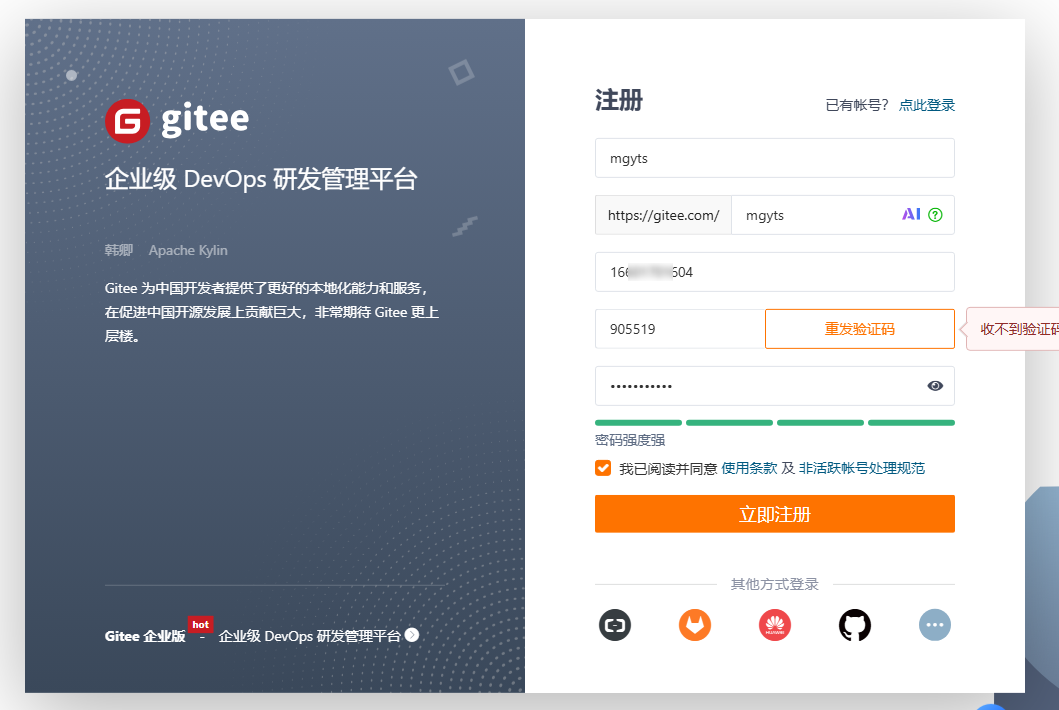
Task: Open the Gitee 企业版 link
Action: point(145,636)
